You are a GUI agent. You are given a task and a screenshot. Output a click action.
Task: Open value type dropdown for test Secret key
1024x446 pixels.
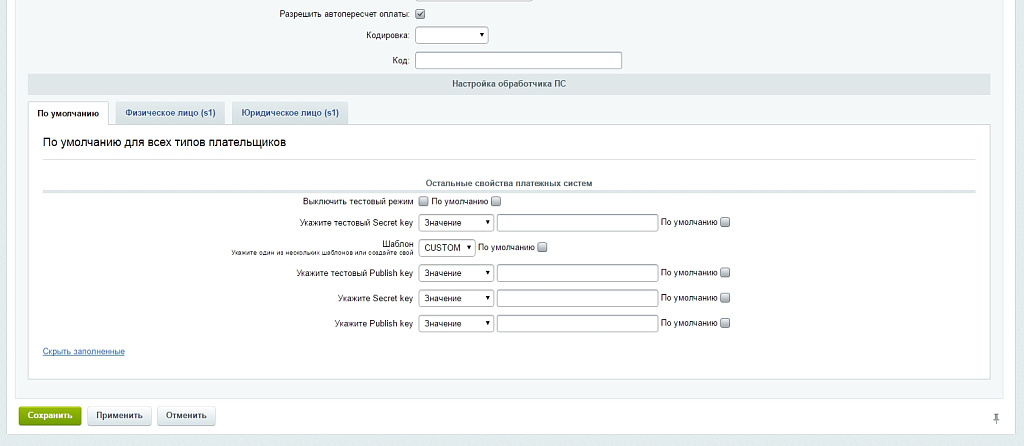456,222
